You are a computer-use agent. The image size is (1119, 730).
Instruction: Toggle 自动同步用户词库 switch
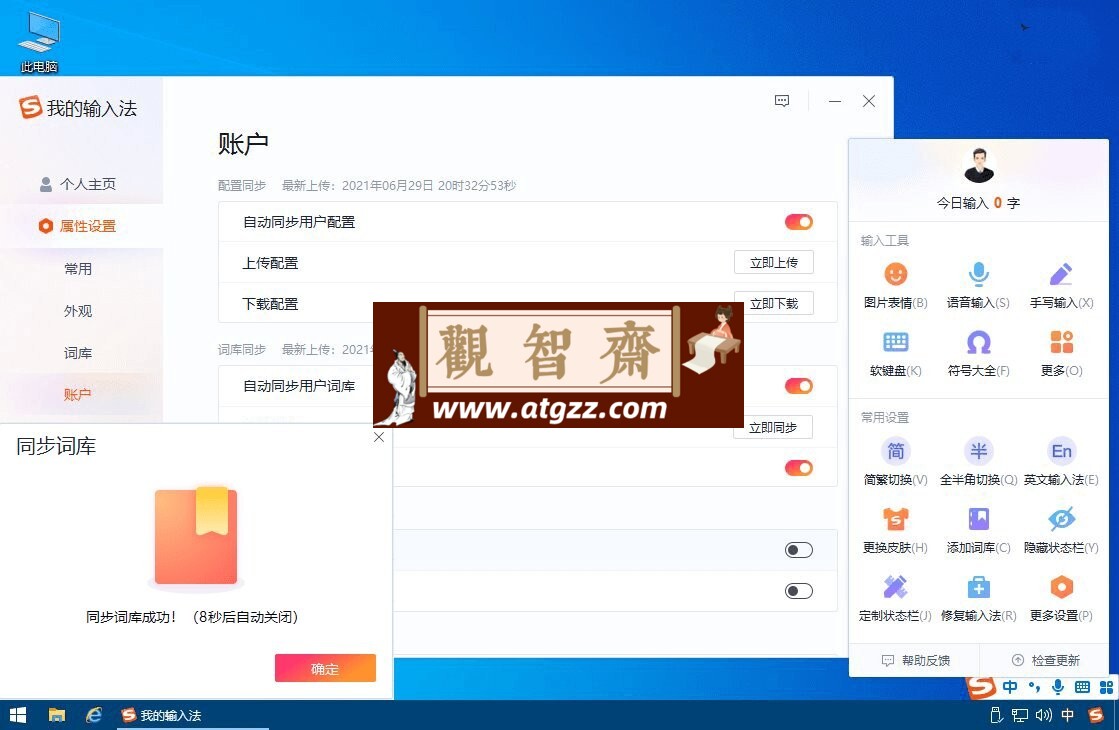point(799,386)
